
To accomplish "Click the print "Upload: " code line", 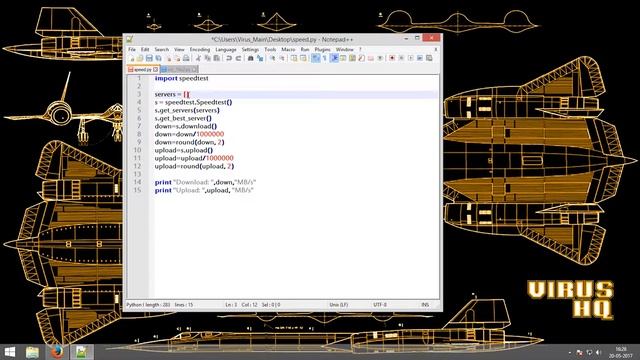I will coord(204,190).
